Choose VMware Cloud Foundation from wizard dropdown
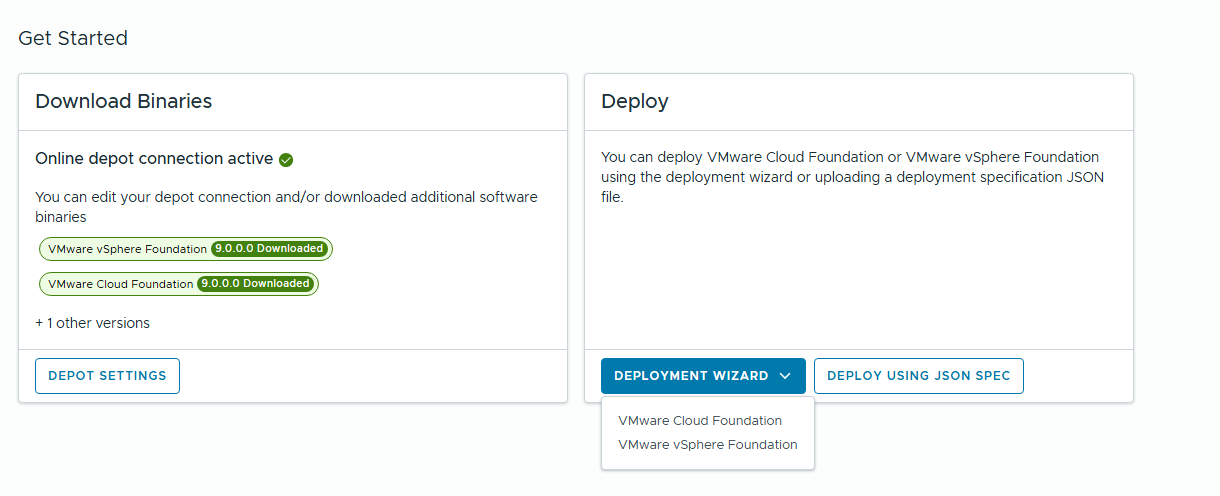This screenshot has width=1220, height=496. coord(700,421)
